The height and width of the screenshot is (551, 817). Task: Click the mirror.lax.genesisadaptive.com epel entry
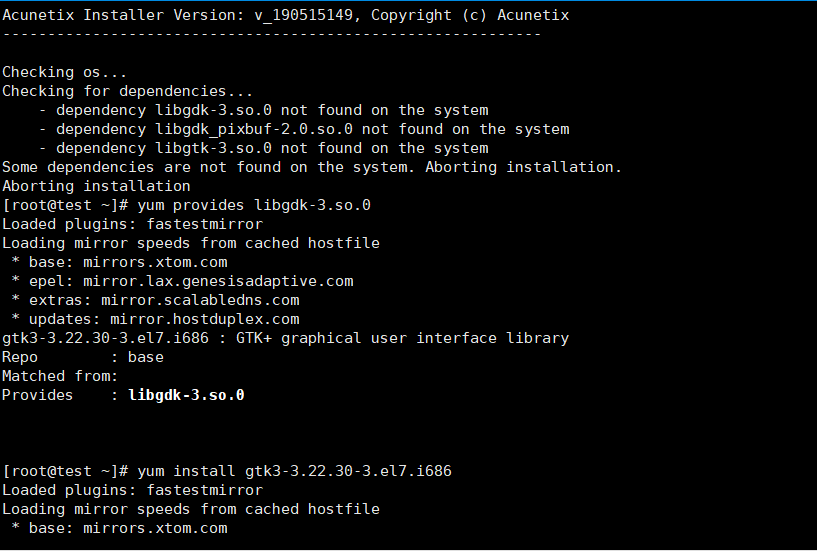(x=182, y=281)
